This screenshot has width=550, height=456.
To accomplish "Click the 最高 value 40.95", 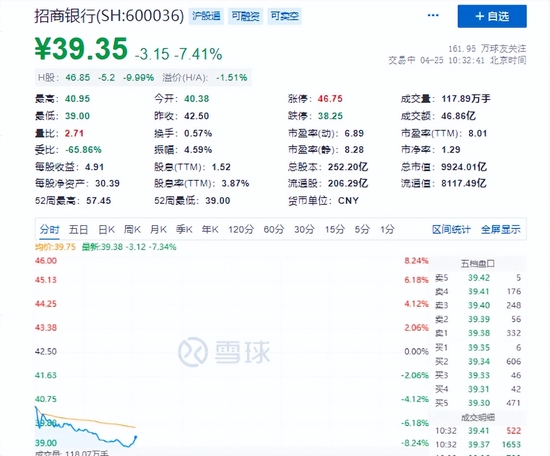I will tap(77, 99).
